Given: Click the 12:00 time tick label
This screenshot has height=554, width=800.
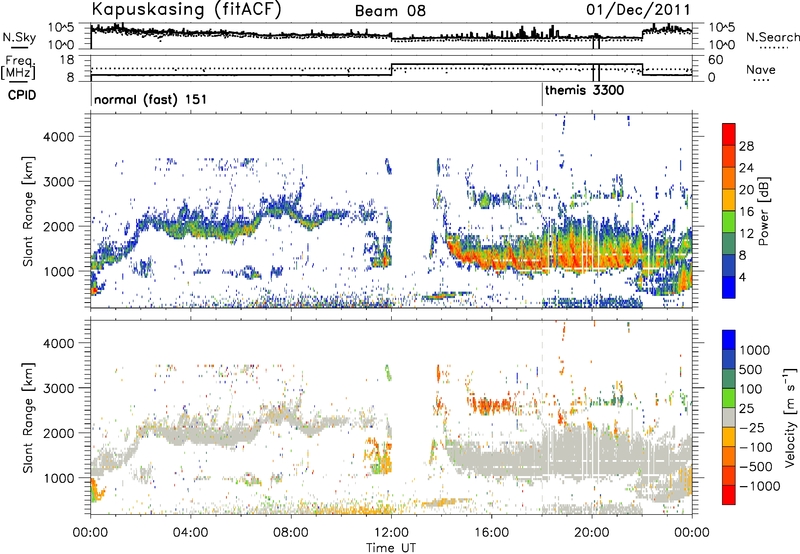Looking at the screenshot, I should [x=391, y=533].
